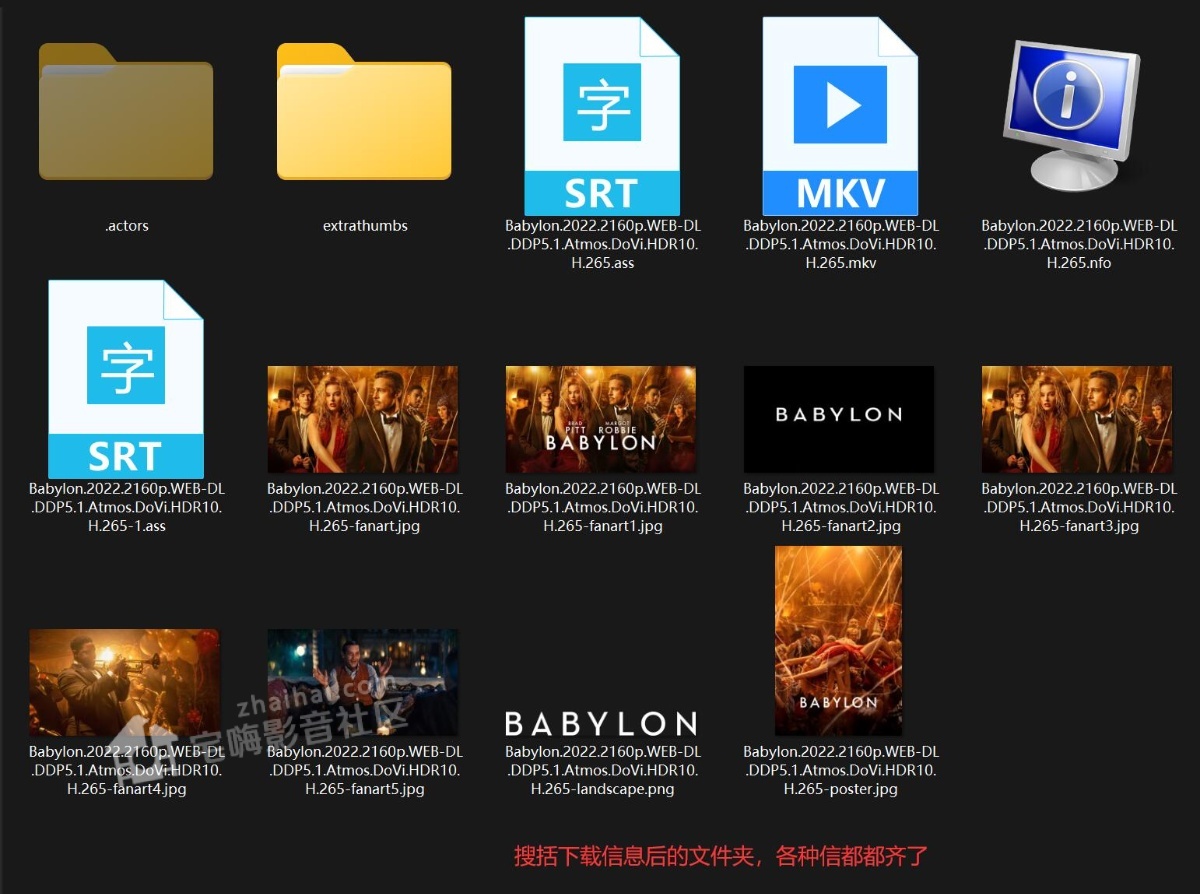This screenshot has width=1200, height=894.
Task: Click the file name ending in "H.265-1.ass"
Action: click(127, 507)
